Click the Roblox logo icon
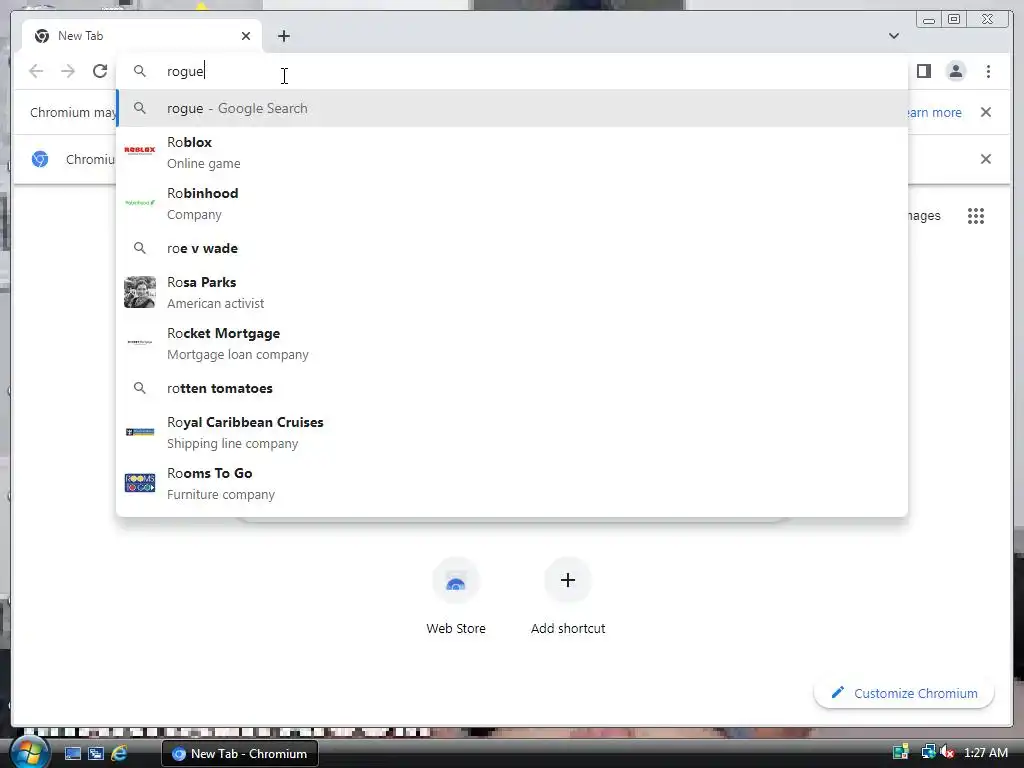Viewport: 1024px width, 768px height. 140,150
